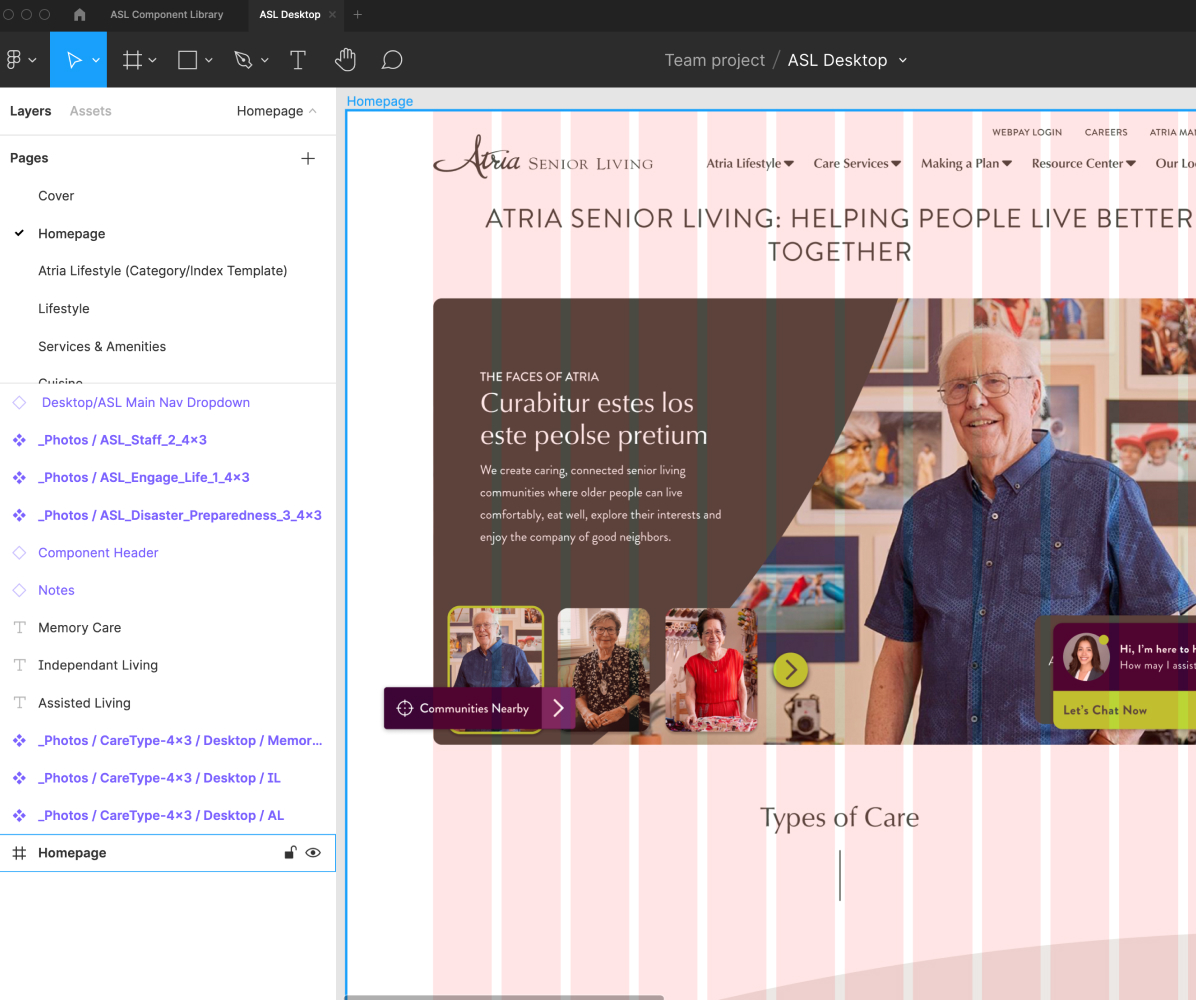This screenshot has height=1000, width=1196.
Task: Click the man in blue shirt thumbnail
Action: coord(496,648)
